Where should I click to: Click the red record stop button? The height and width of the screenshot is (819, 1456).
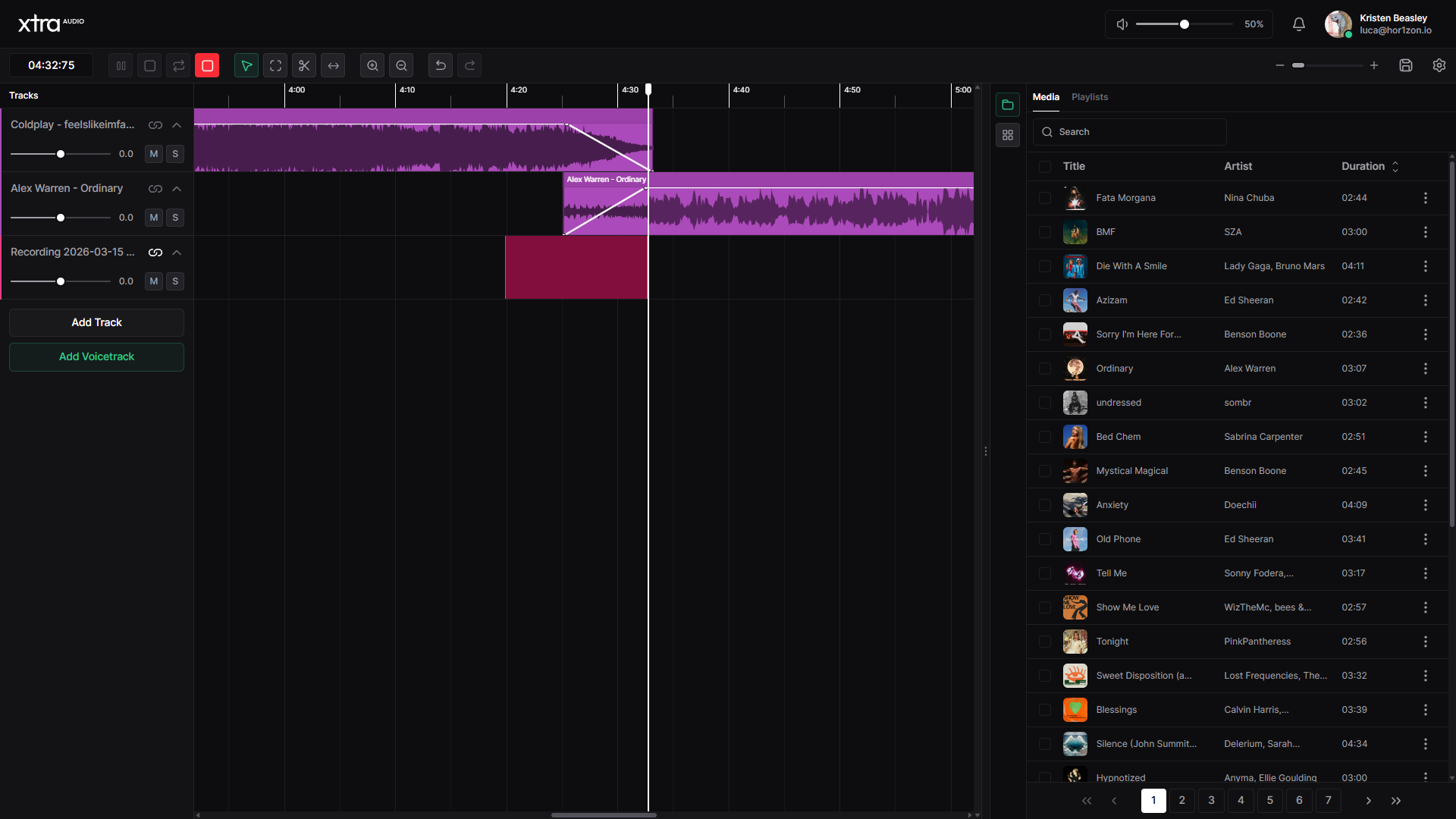coord(206,65)
